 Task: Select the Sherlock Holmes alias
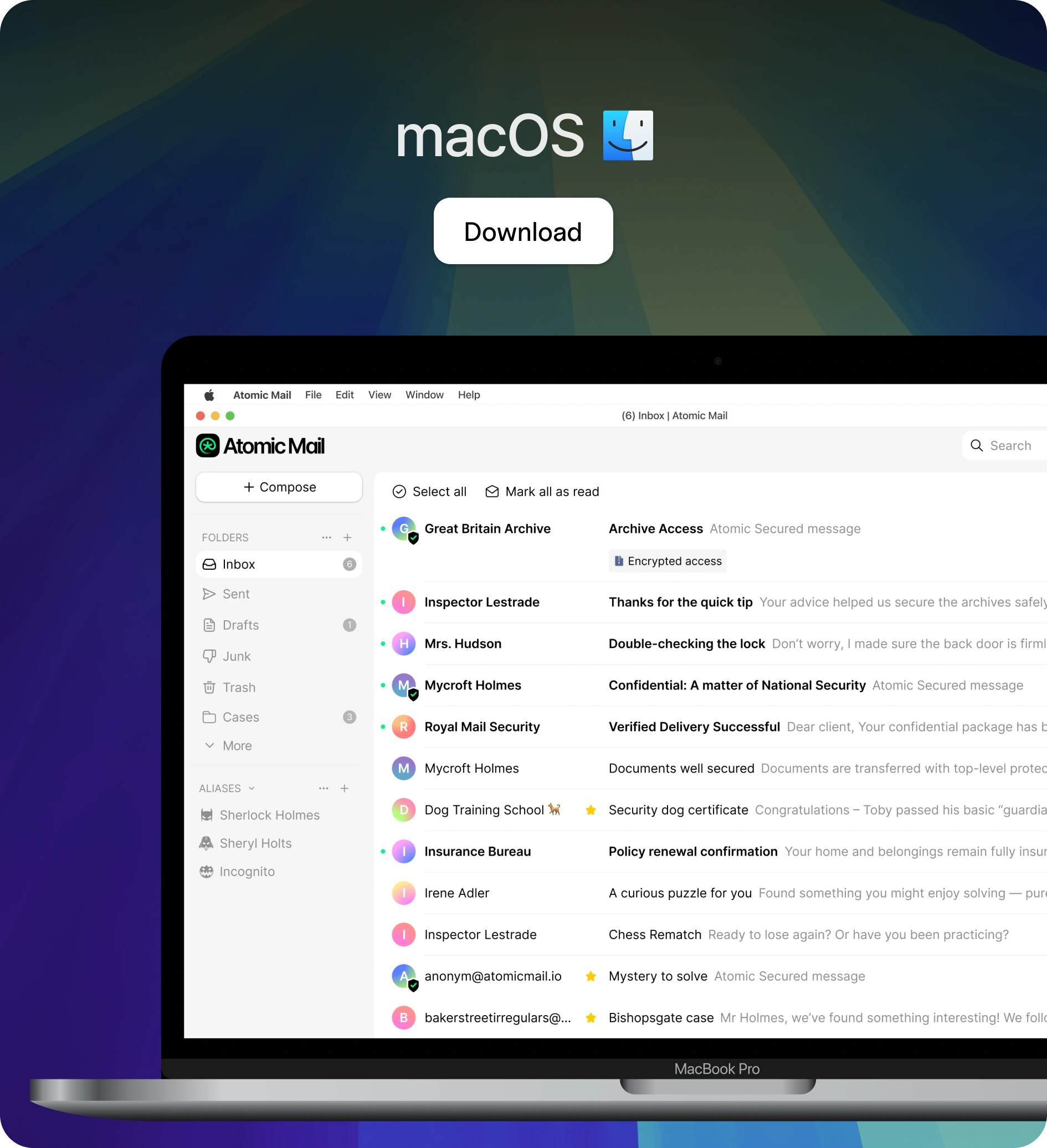(x=260, y=815)
